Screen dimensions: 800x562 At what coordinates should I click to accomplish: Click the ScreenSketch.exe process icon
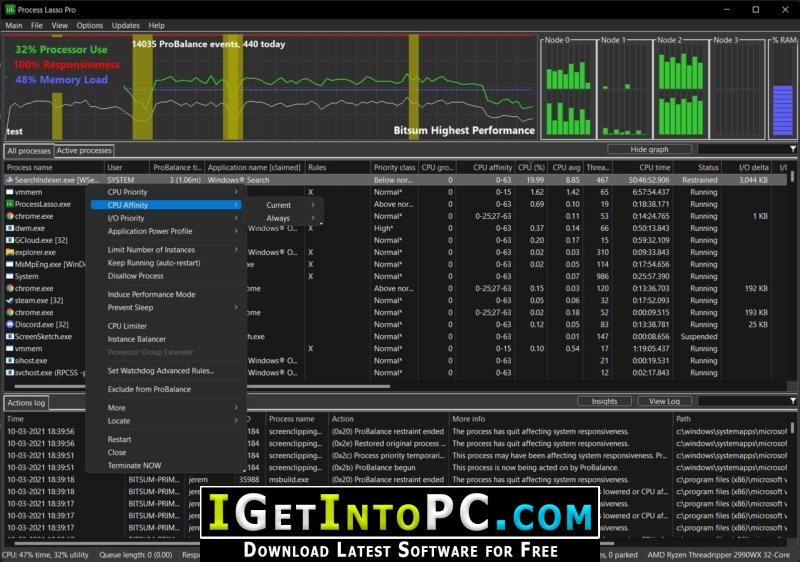(9, 337)
